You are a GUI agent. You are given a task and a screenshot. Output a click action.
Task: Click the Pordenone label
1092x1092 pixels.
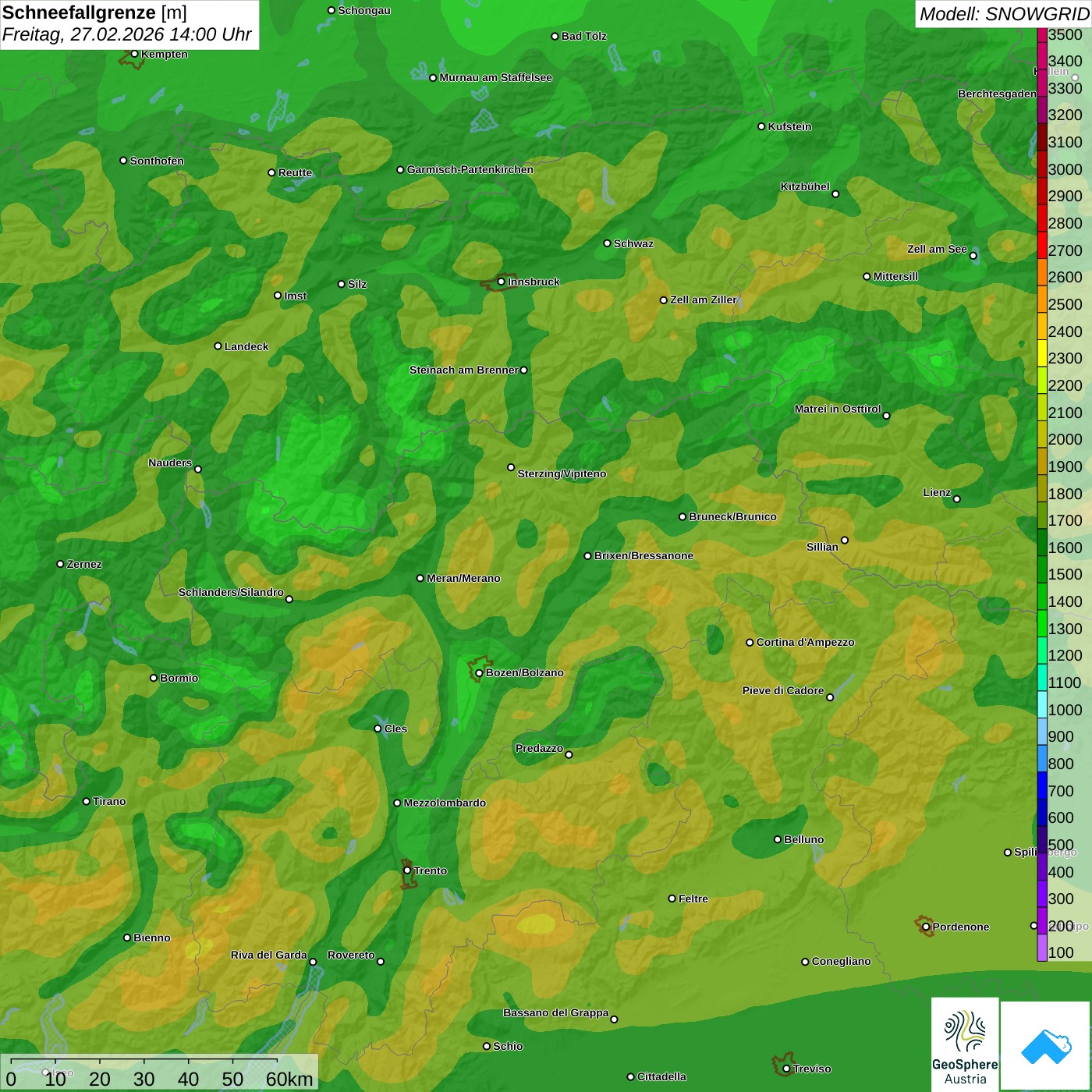click(961, 927)
